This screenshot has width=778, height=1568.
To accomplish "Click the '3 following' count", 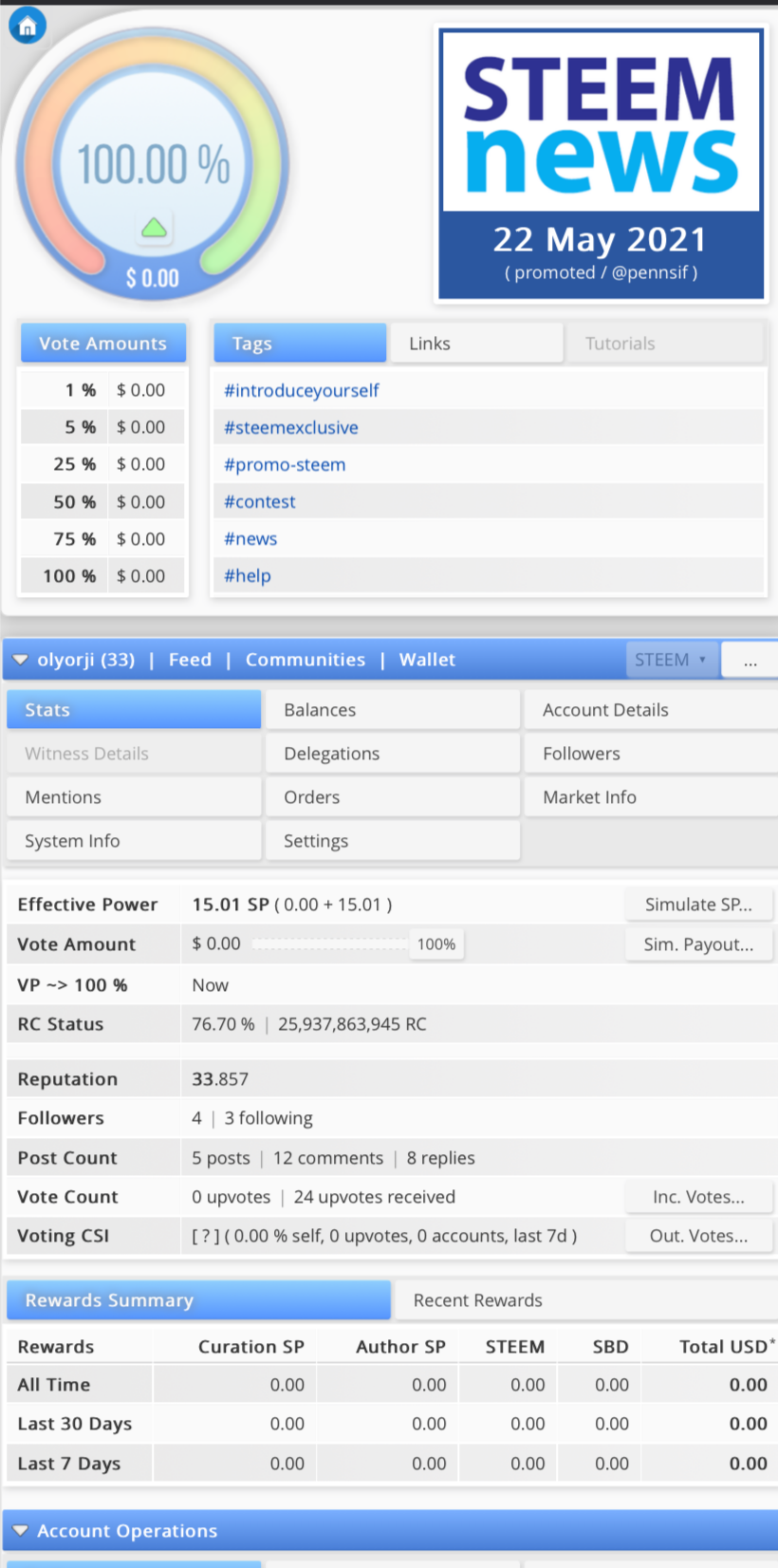I will pos(269,1118).
